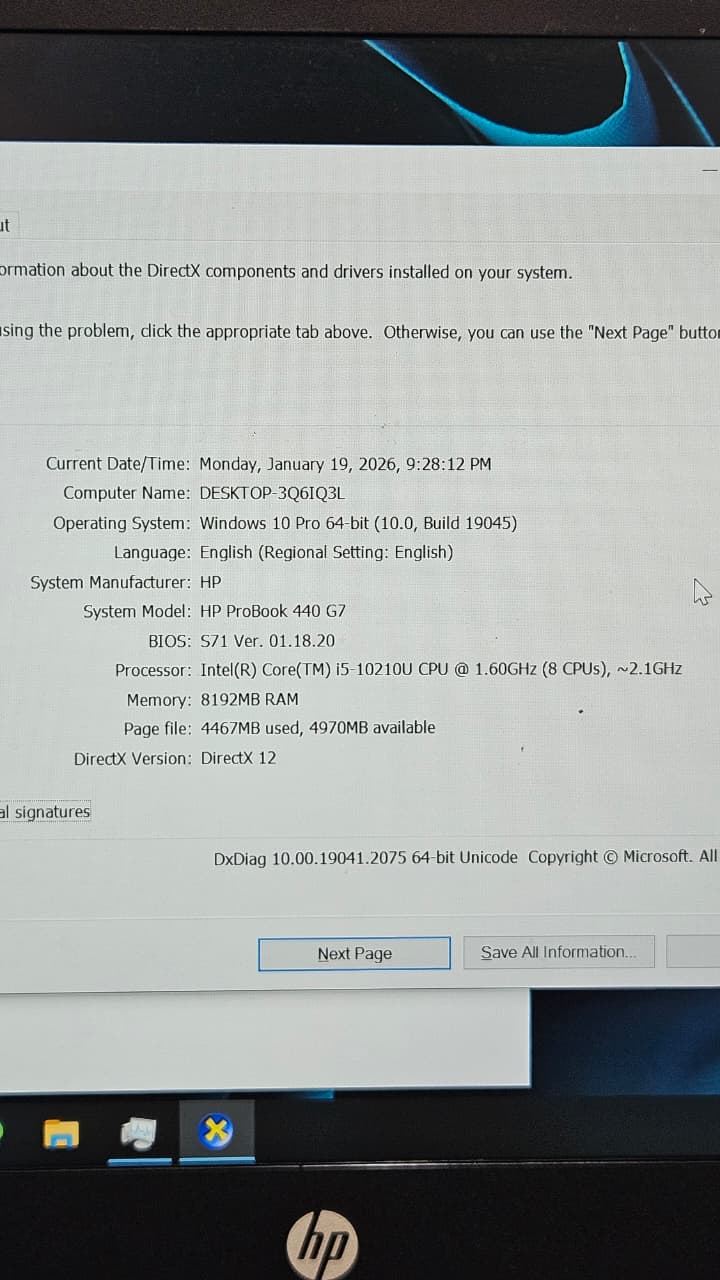Switch to the partially visible Input tab
The height and width of the screenshot is (1280, 720).
coord(5,225)
